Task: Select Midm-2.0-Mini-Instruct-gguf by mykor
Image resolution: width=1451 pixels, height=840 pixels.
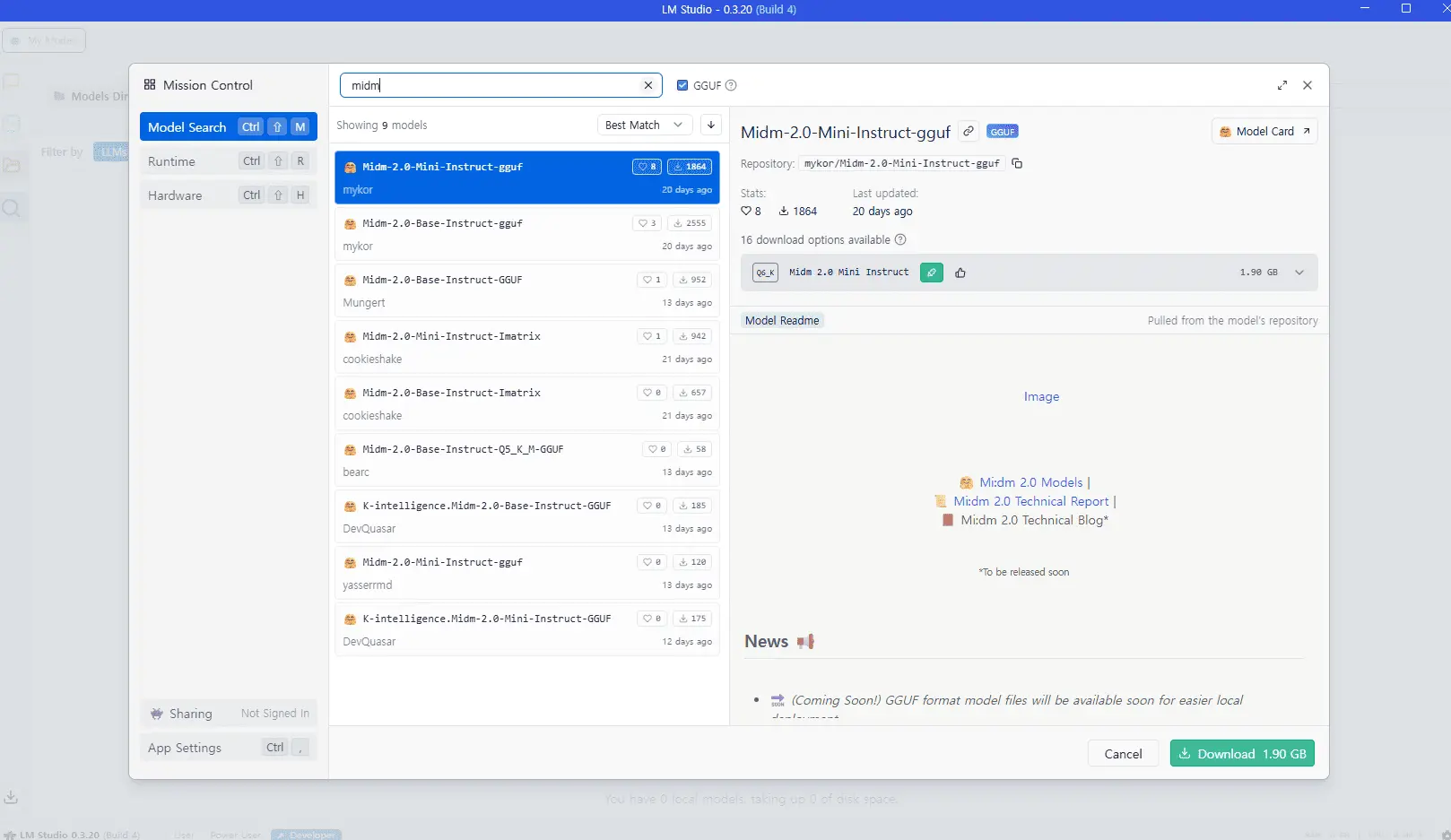Action: [x=527, y=178]
